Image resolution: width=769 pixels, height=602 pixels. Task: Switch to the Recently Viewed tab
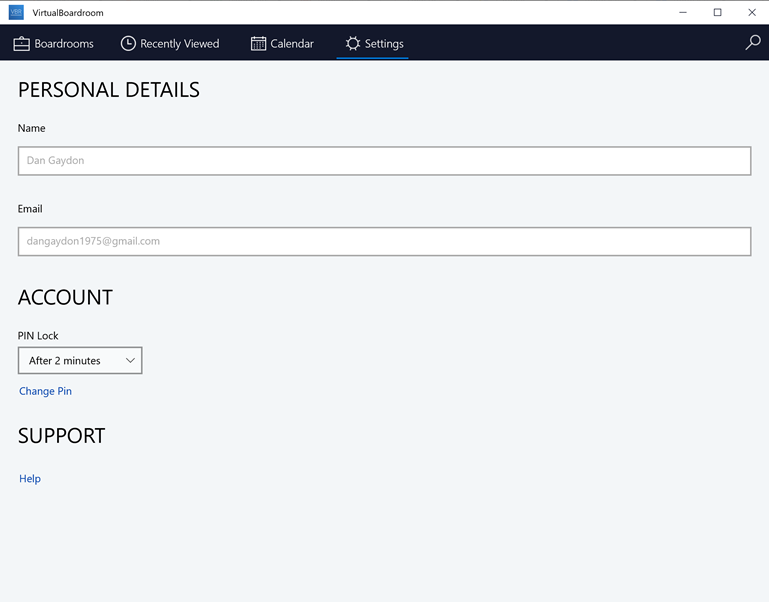tap(170, 44)
